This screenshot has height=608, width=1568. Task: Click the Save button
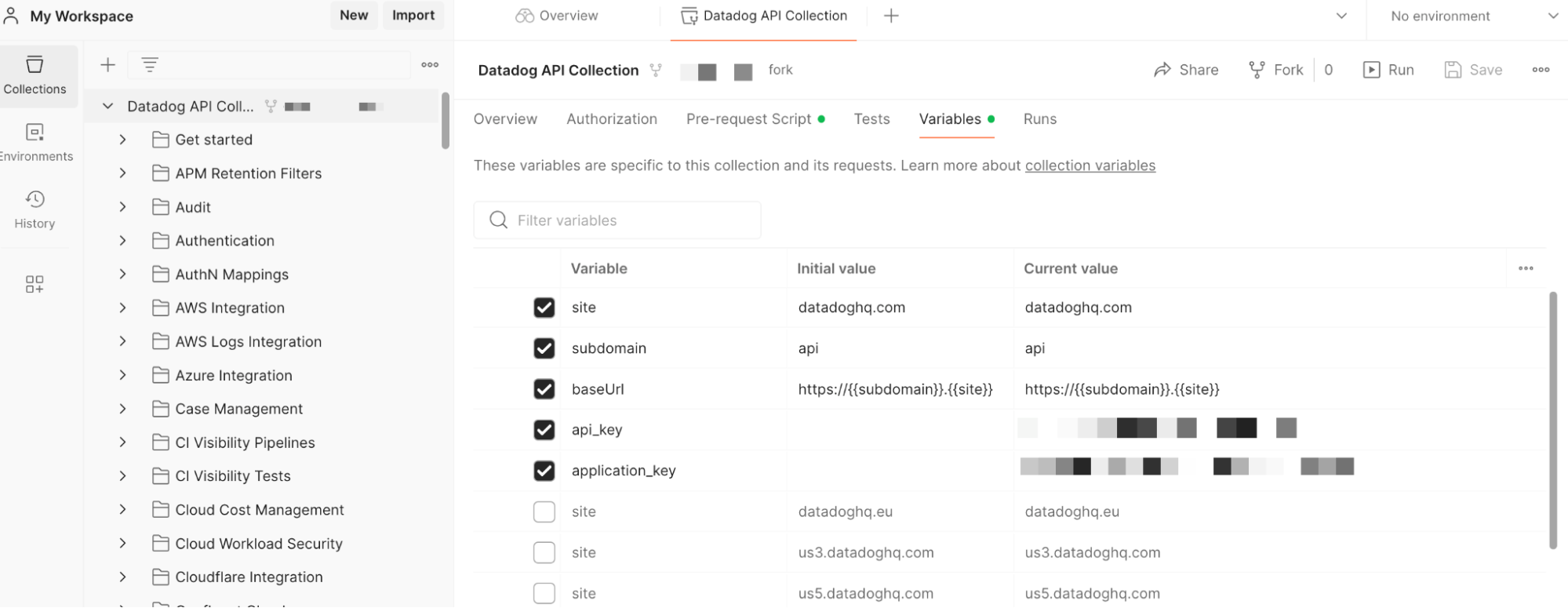click(x=1474, y=70)
